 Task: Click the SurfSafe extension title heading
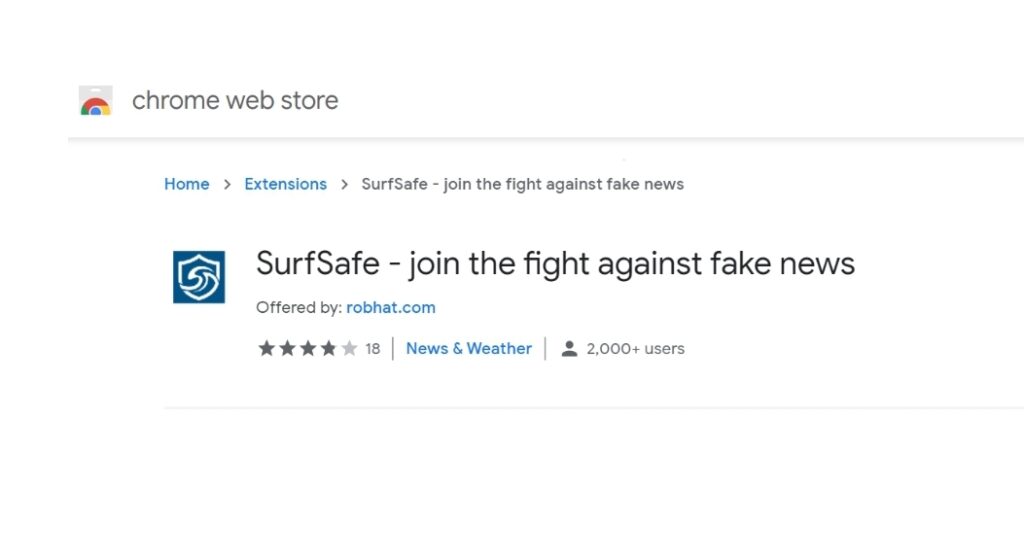click(555, 264)
